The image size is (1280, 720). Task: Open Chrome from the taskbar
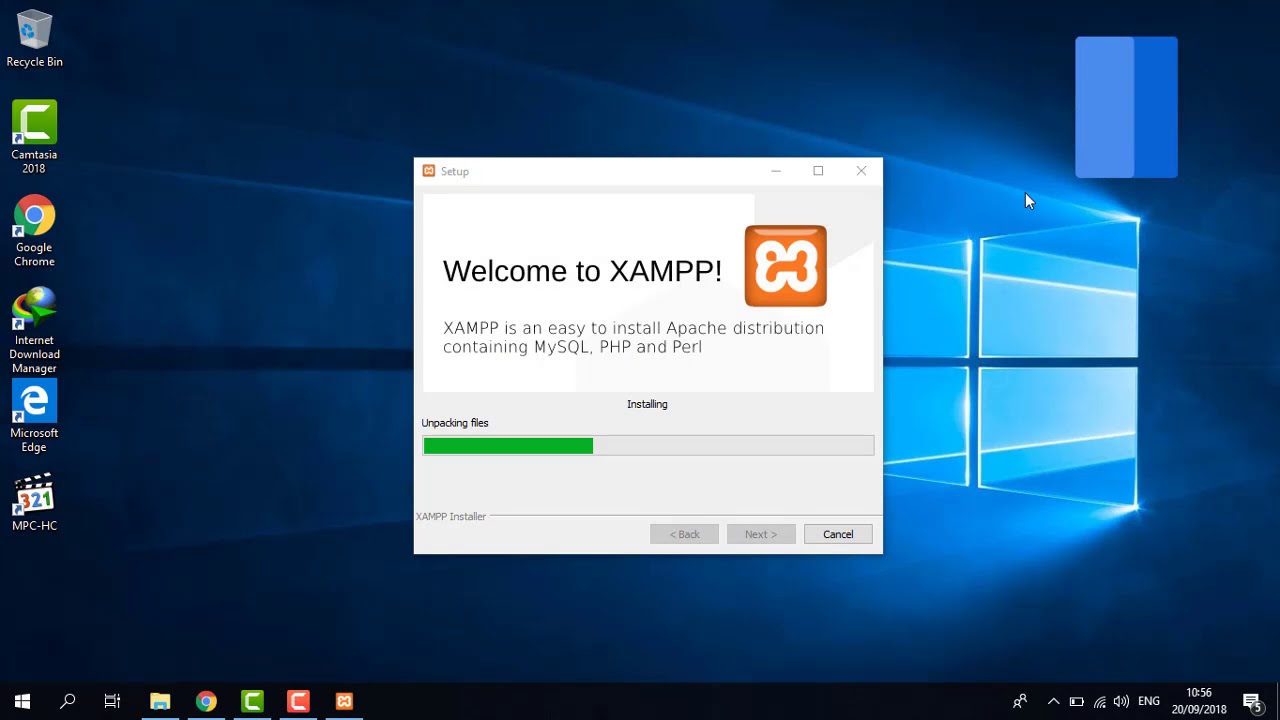pos(206,701)
